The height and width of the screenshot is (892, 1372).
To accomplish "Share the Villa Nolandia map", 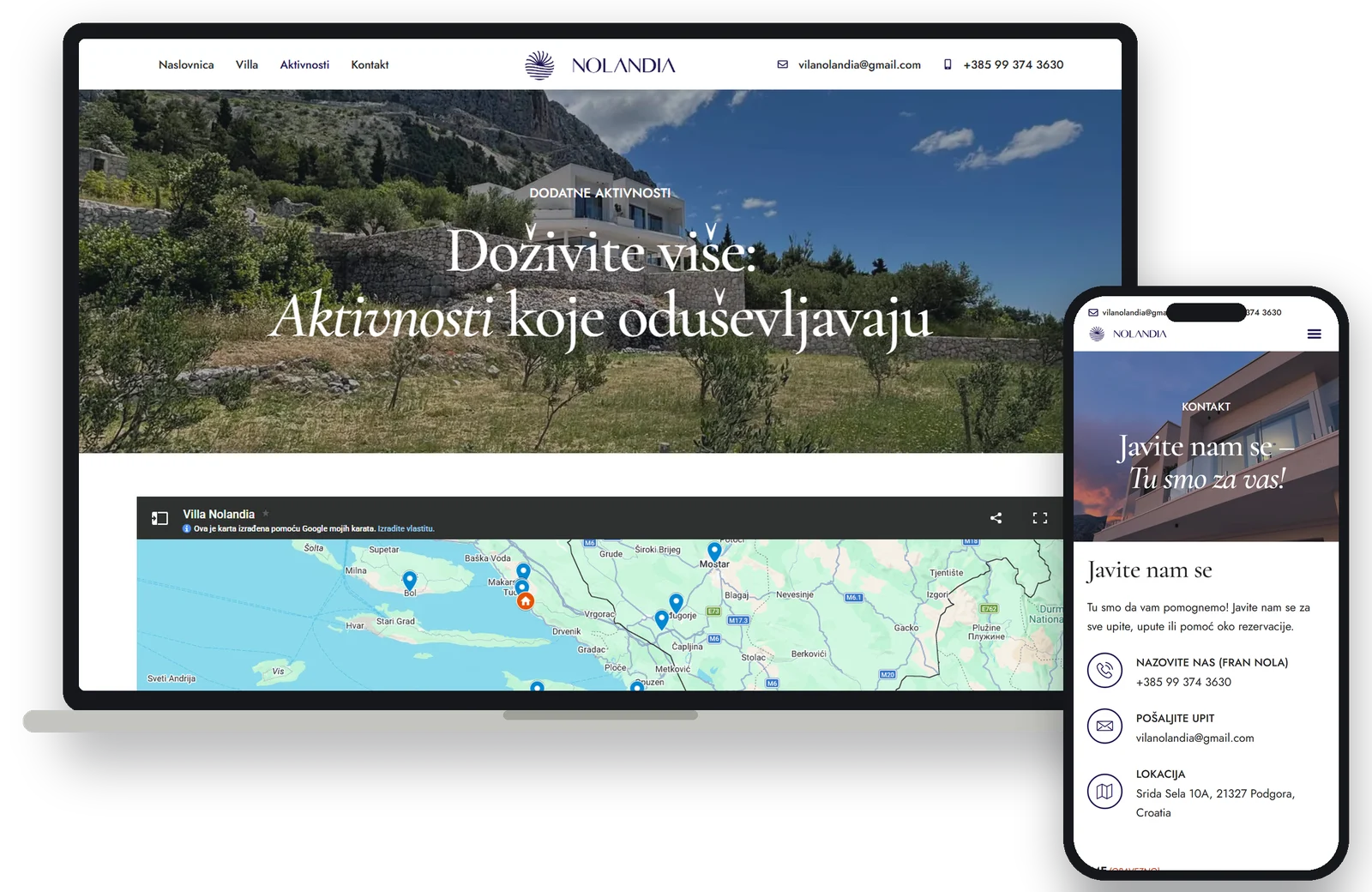I will [x=996, y=518].
